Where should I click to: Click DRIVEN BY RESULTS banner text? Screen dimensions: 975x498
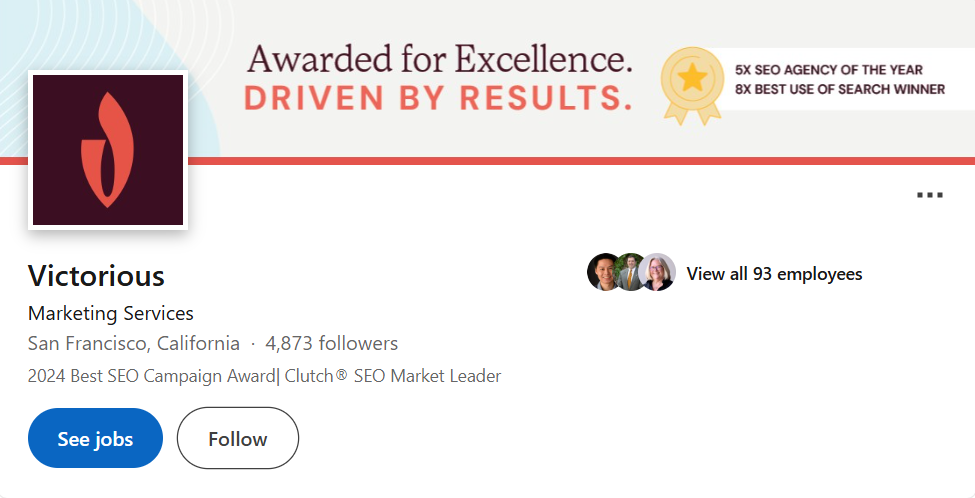pos(439,98)
